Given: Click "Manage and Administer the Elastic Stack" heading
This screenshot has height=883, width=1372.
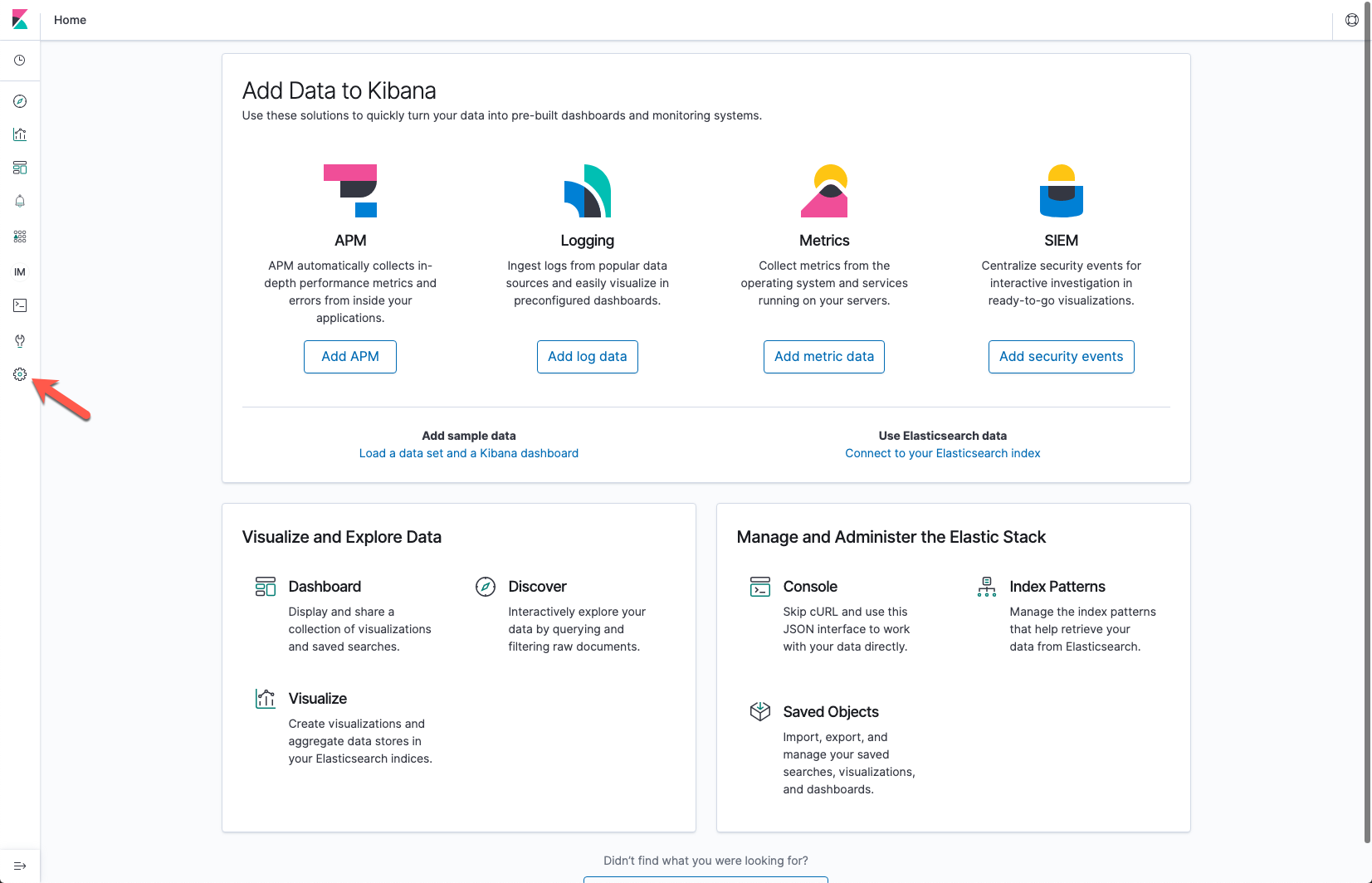Looking at the screenshot, I should click(x=891, y=537).
